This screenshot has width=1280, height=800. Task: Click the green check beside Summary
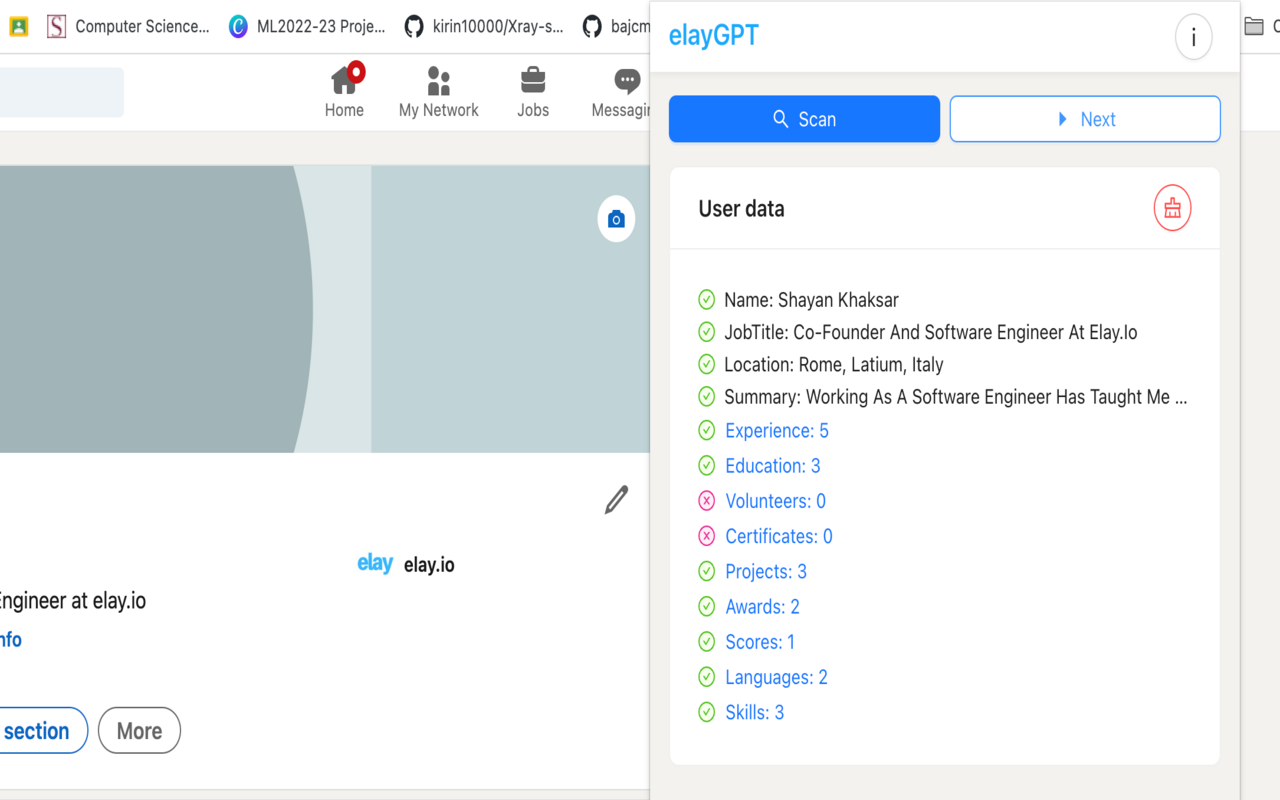pyautogui.click(x=706, y=396)
